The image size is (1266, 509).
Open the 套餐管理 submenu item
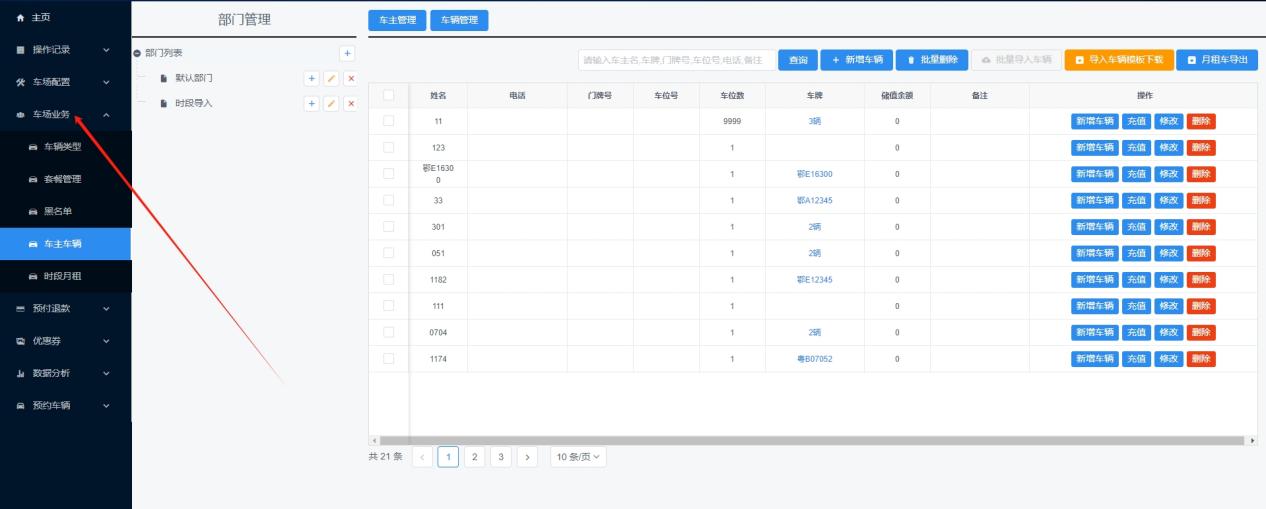click(65, 179)
